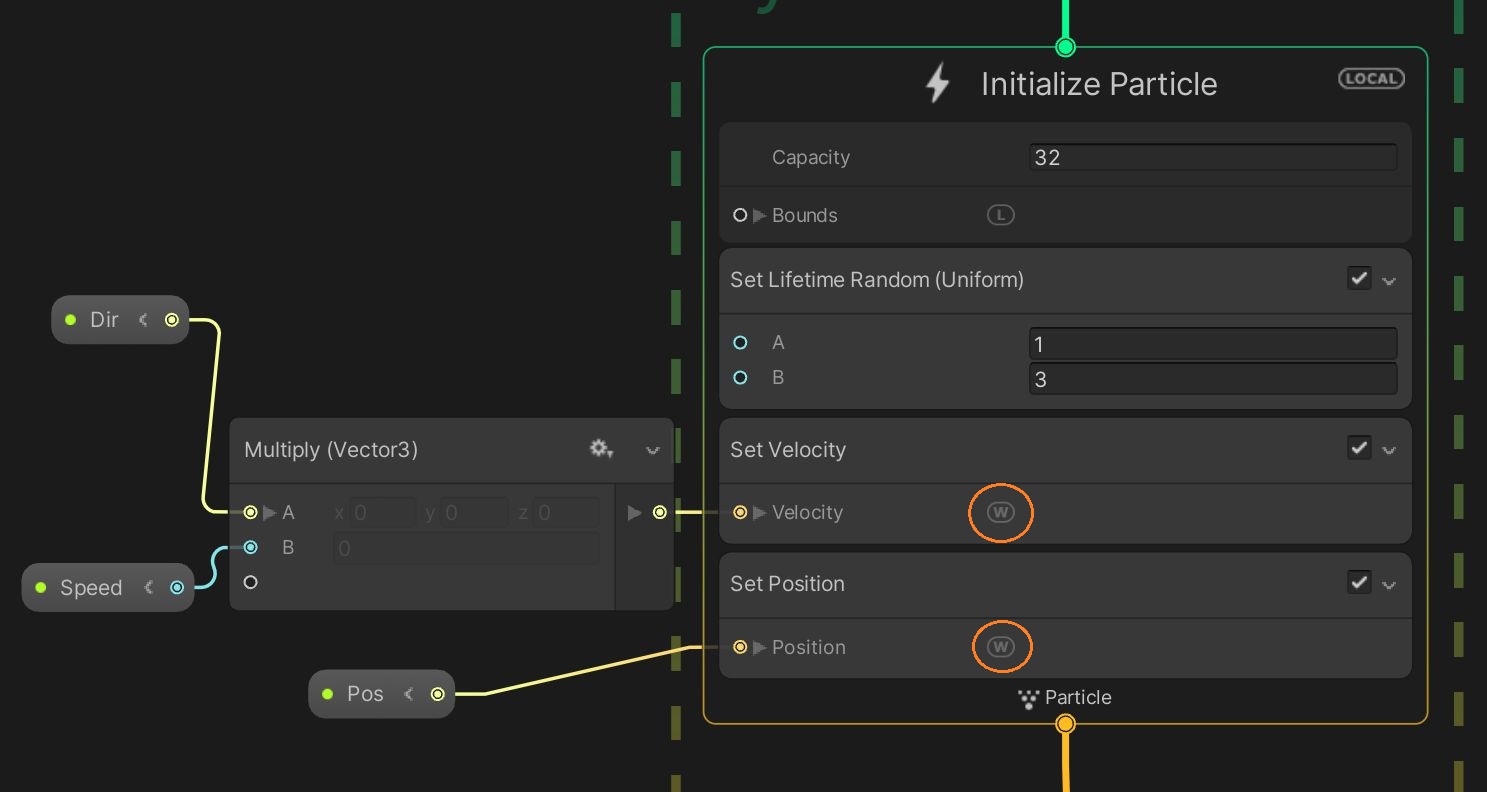Expand the Bounds property triangle
The image size is (1487, 792).
click(760, 215)
